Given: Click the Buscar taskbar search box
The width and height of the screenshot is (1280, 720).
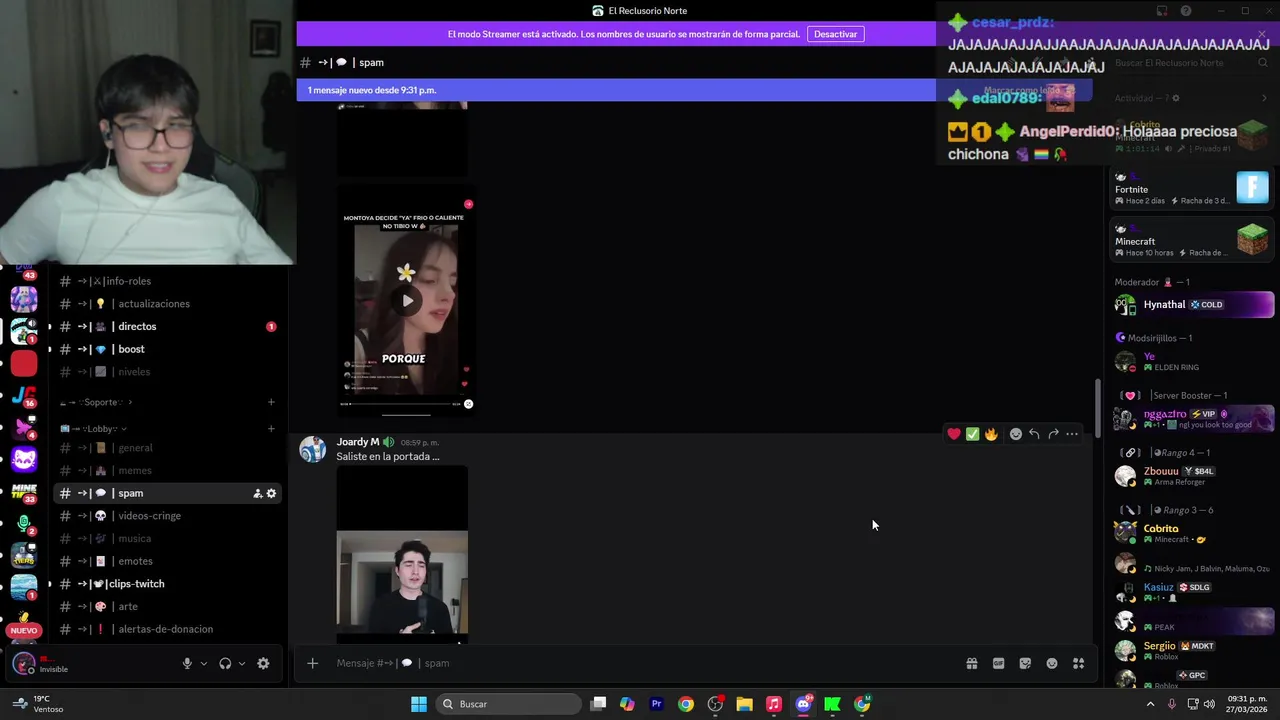Looking at the screenshot, I should click(x=508, y=704).
